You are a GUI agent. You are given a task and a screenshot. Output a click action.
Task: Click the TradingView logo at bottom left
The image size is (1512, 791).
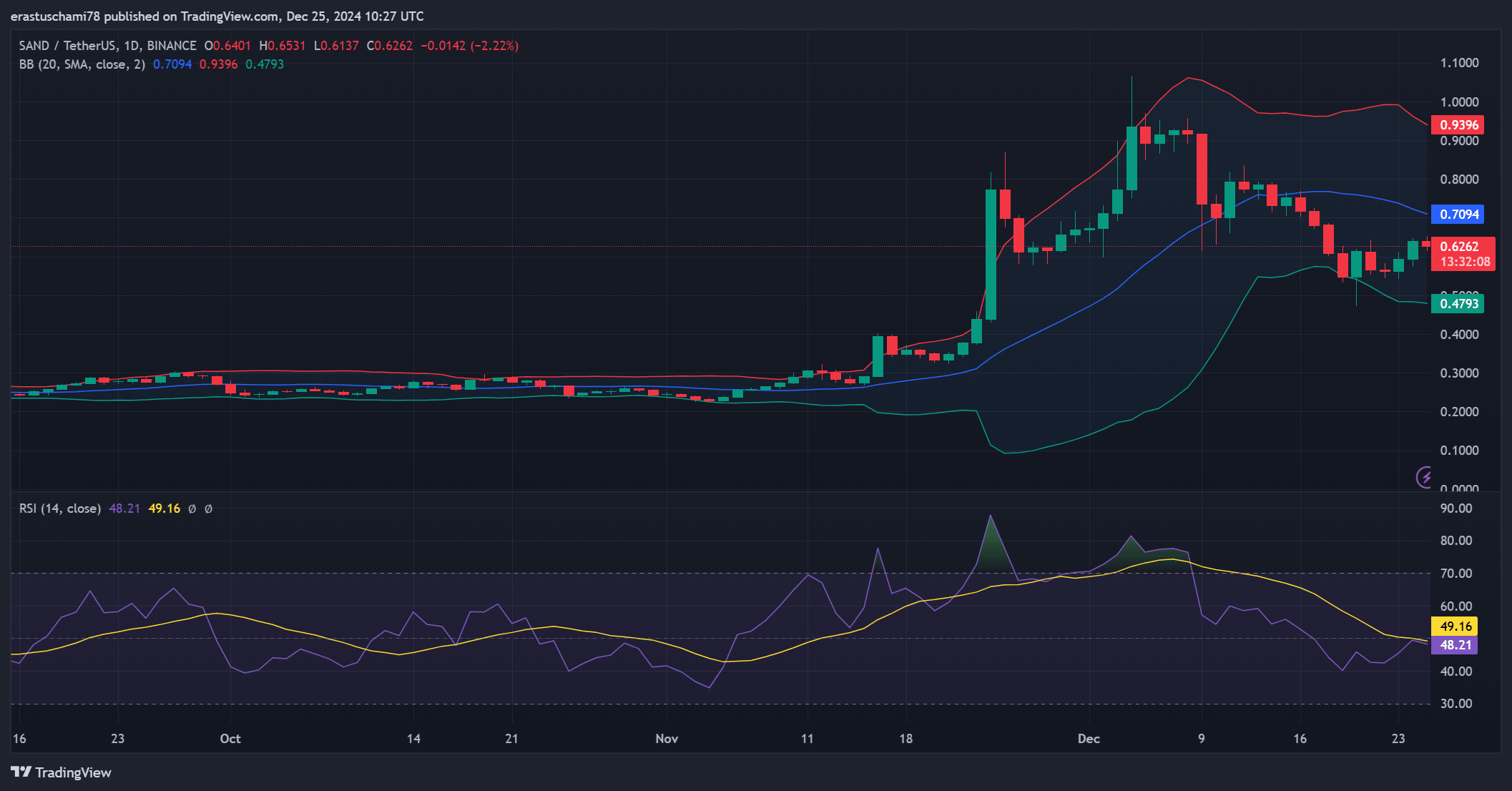coord(62,772)
